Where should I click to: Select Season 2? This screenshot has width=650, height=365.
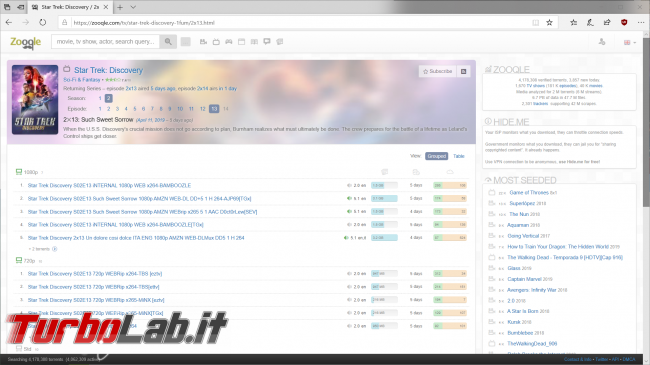coord(108,98)
